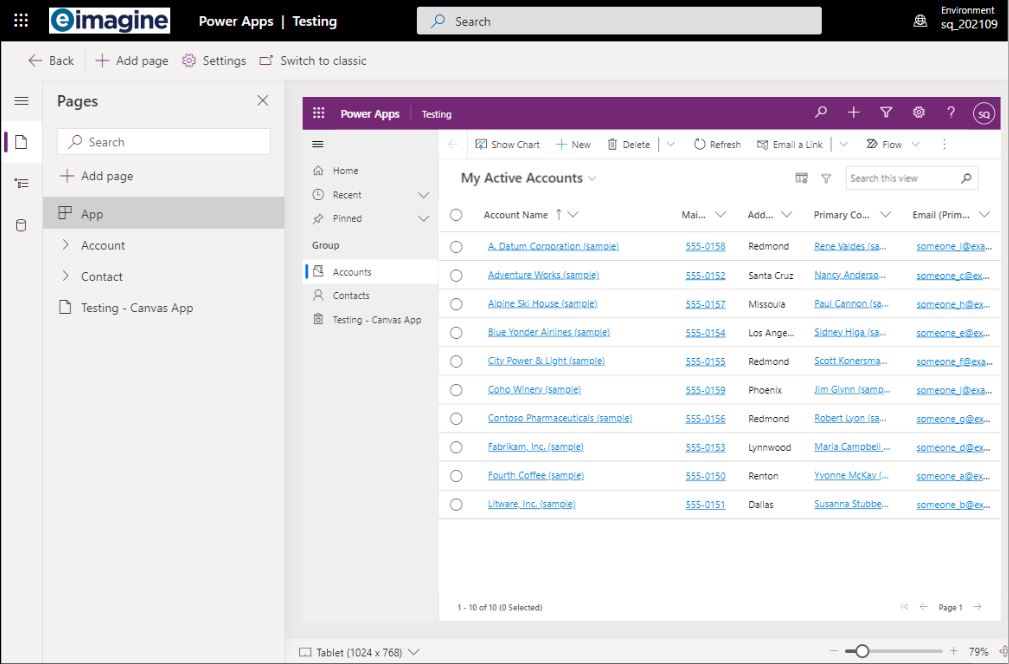Image resolution: width=1009 pixels, height=664 pixels.
Task: Check the select-all circle in grid header
Action: coord(457,215)
